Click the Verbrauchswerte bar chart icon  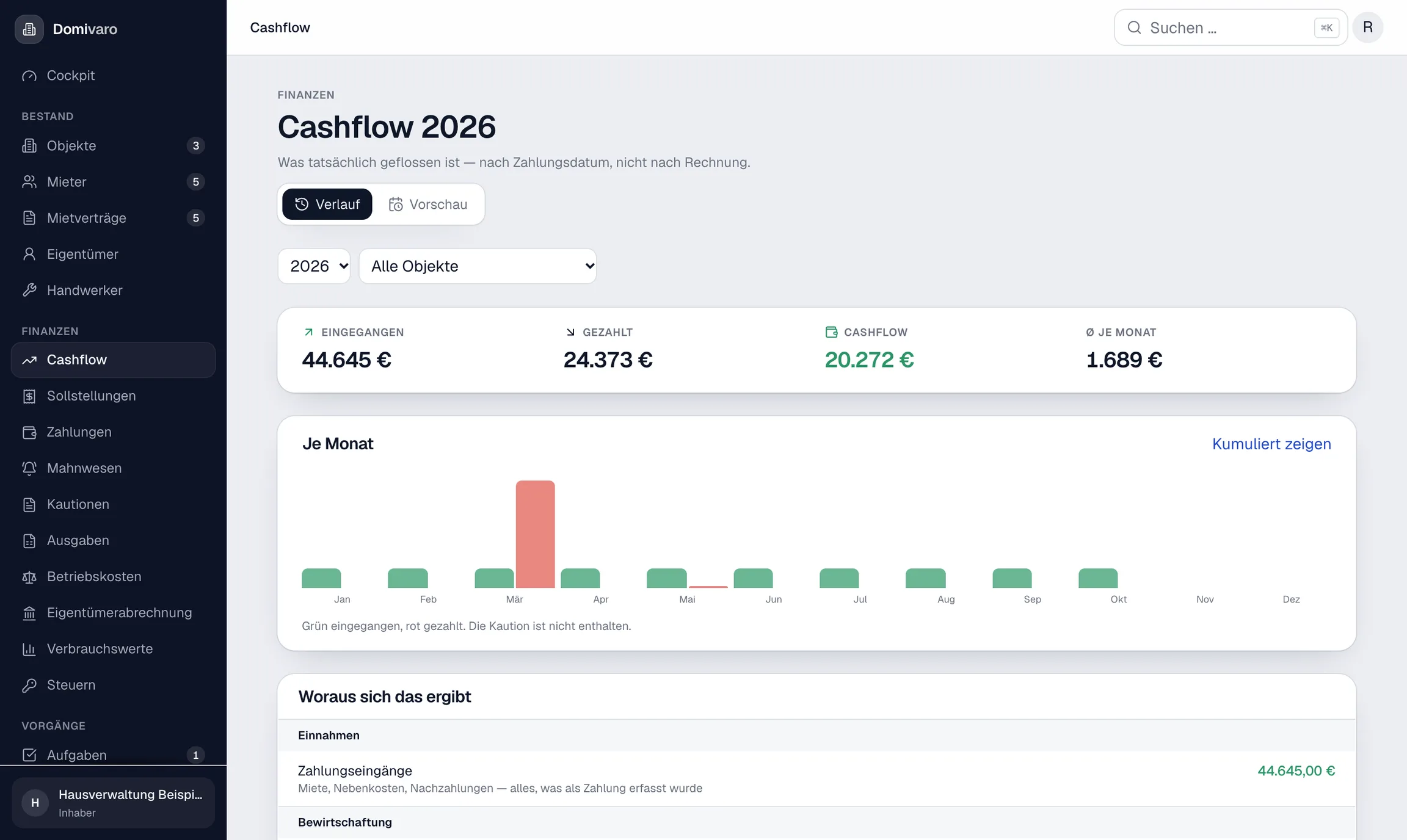coord(29,649)
